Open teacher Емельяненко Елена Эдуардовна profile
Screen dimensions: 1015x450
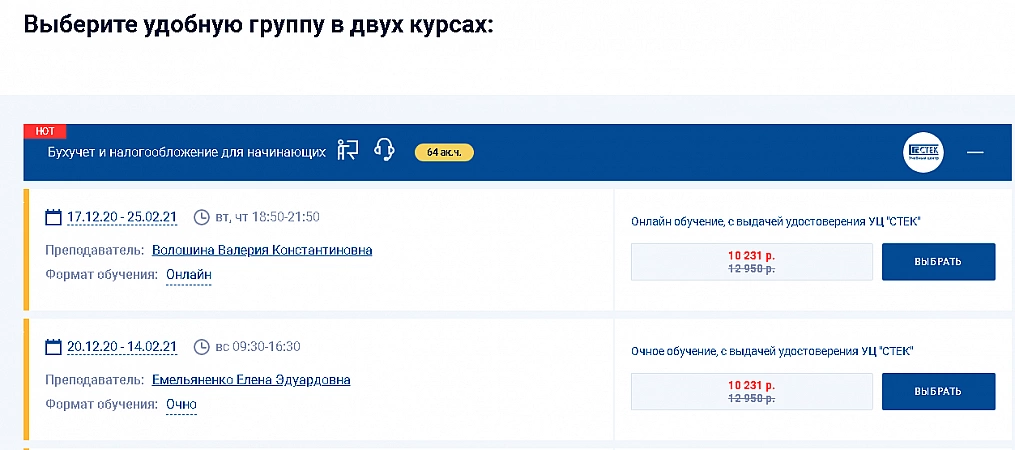(x=251, y=380)
